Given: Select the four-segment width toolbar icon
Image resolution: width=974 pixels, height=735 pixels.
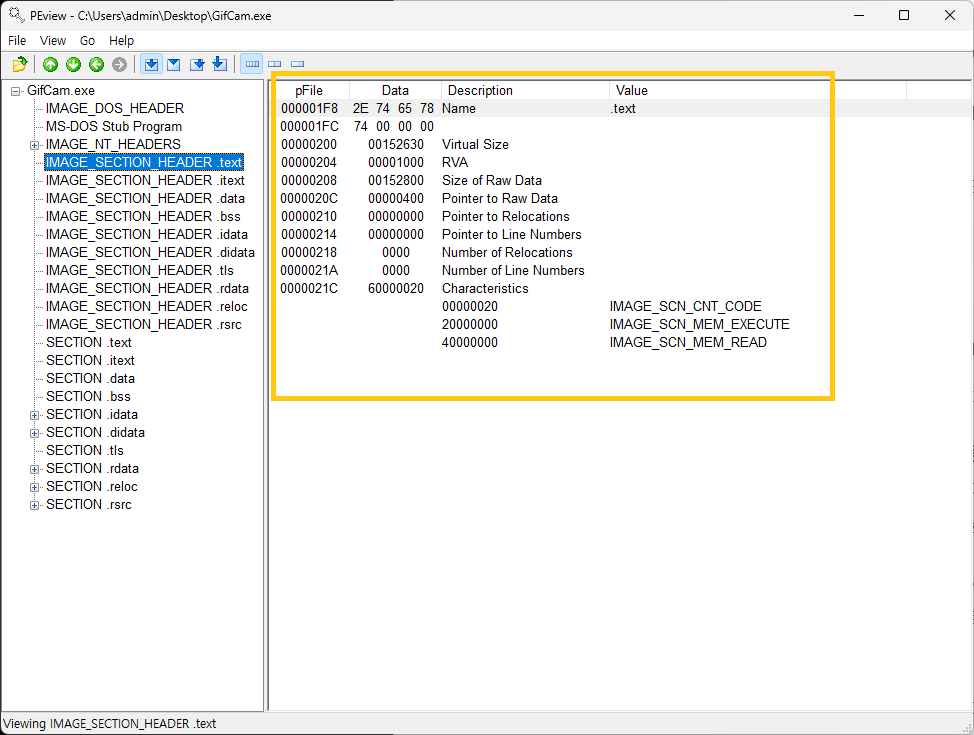Looking at the screenshot, I should [251, 65].
